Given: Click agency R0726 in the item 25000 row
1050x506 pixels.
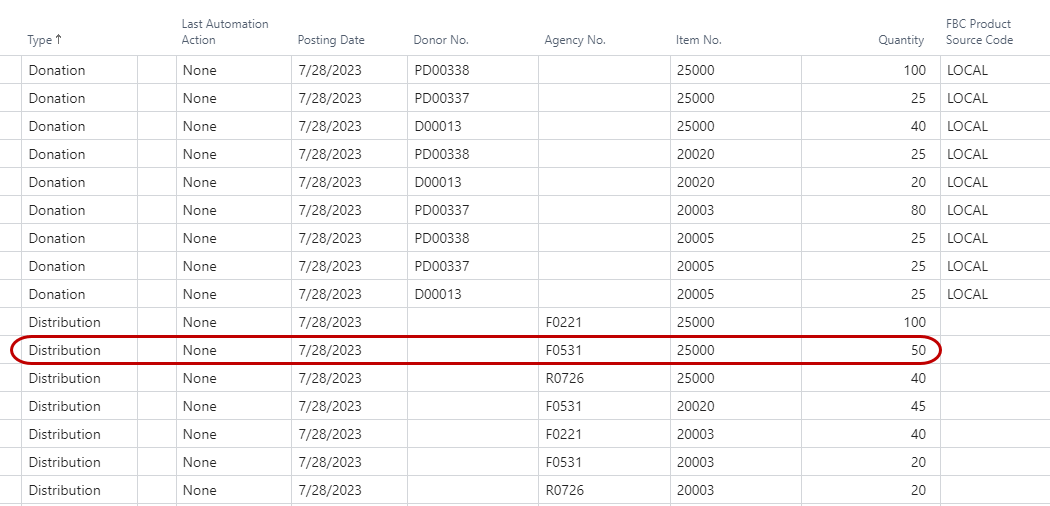Looking at the screenshot, I should click(564, 378).
